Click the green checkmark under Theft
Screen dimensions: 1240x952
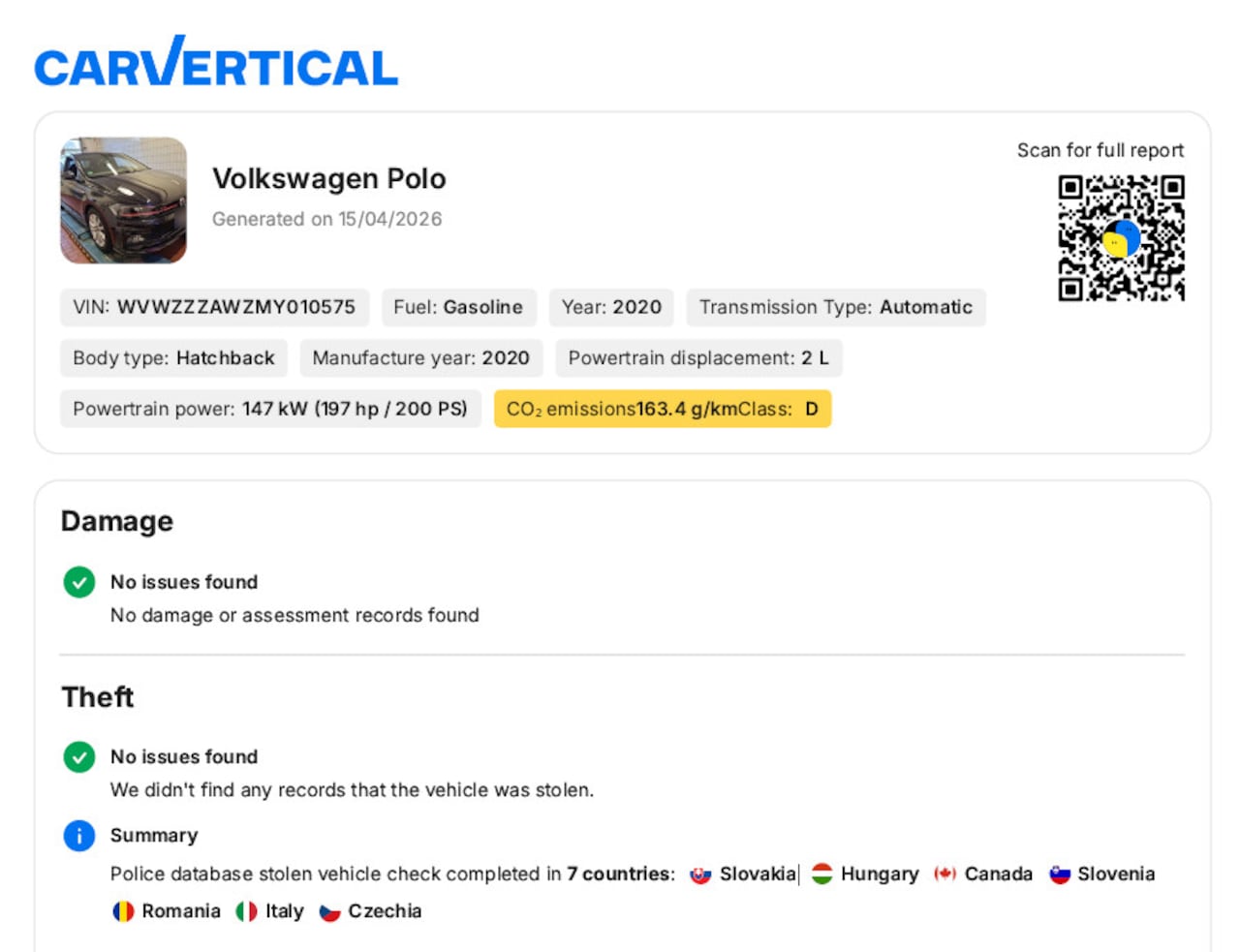coord(79,756)
